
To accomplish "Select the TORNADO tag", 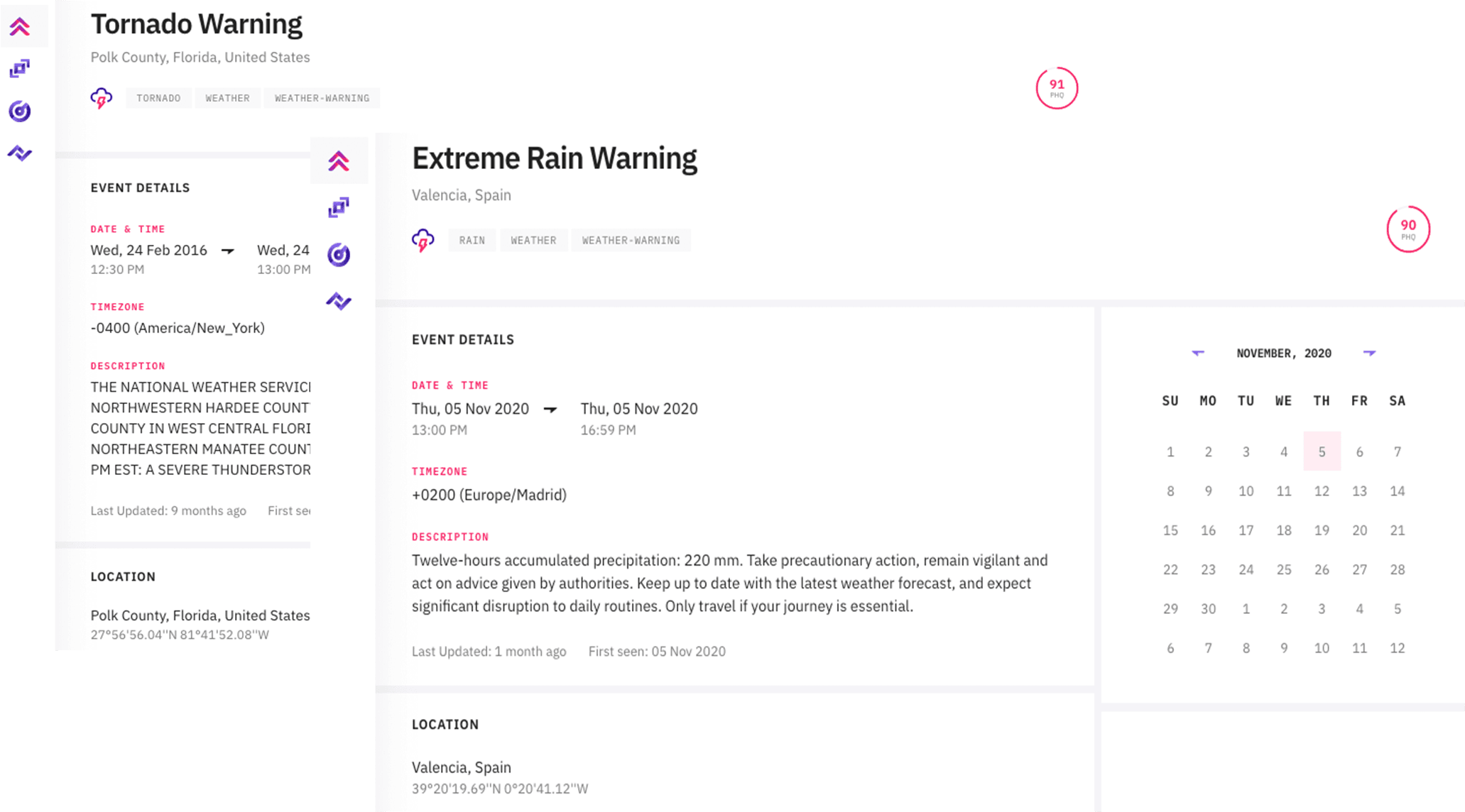I will tap(158, 98).
